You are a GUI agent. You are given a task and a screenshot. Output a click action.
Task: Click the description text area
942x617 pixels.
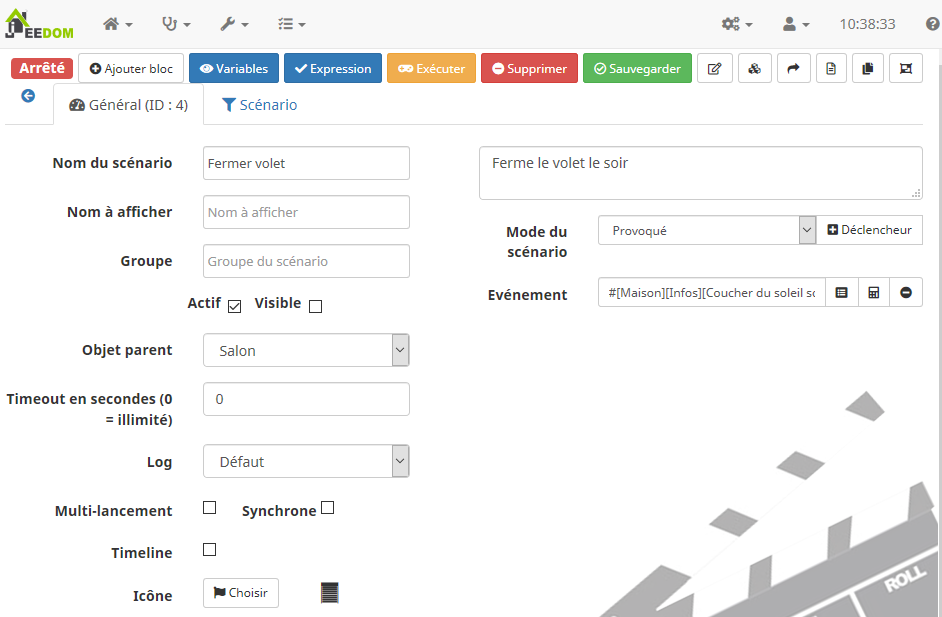coord(700,173)
